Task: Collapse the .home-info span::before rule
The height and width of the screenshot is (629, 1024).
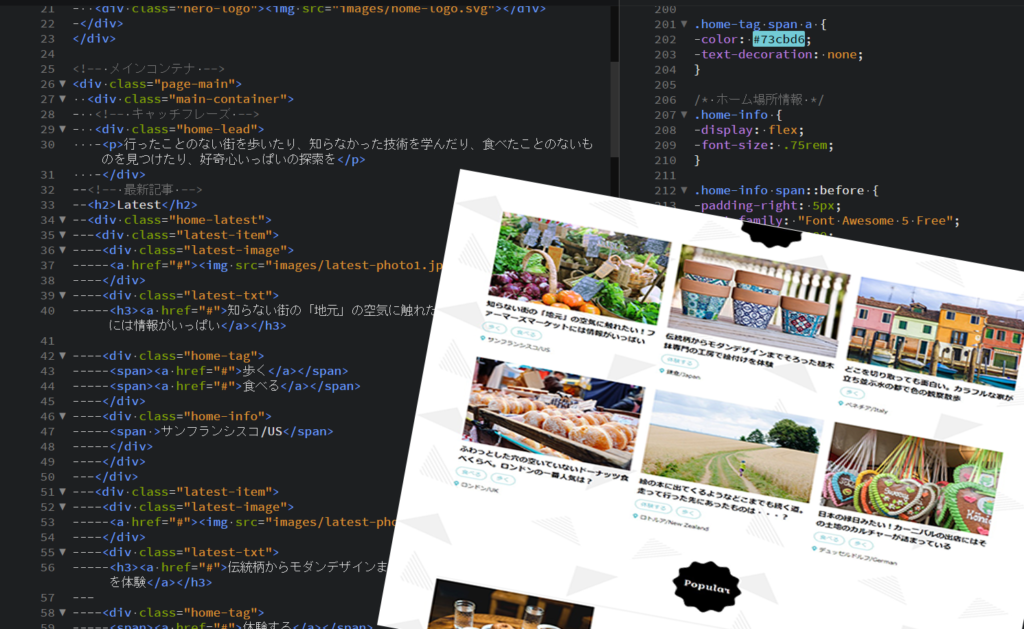Action: (x=684, y=190)
